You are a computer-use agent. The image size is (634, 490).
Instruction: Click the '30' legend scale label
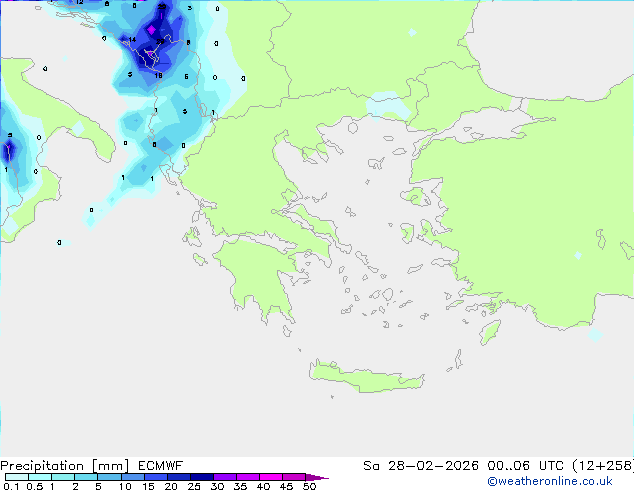217,486
